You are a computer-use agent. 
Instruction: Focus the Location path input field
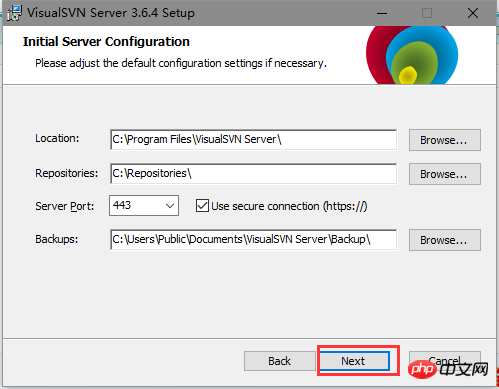coord(253,140)
